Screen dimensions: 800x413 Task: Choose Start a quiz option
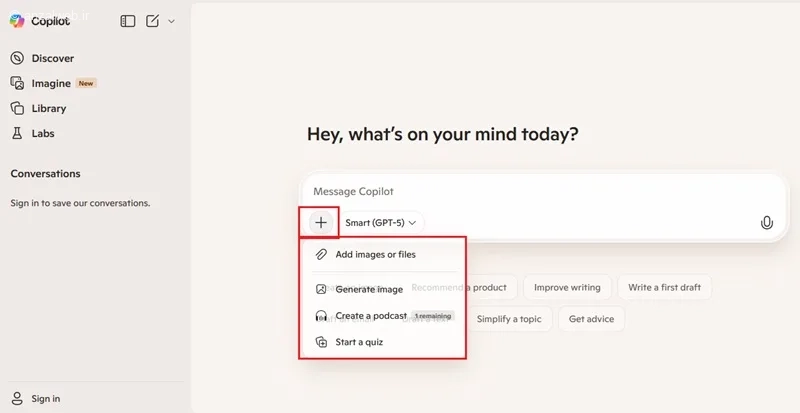[x=359, y=342]
